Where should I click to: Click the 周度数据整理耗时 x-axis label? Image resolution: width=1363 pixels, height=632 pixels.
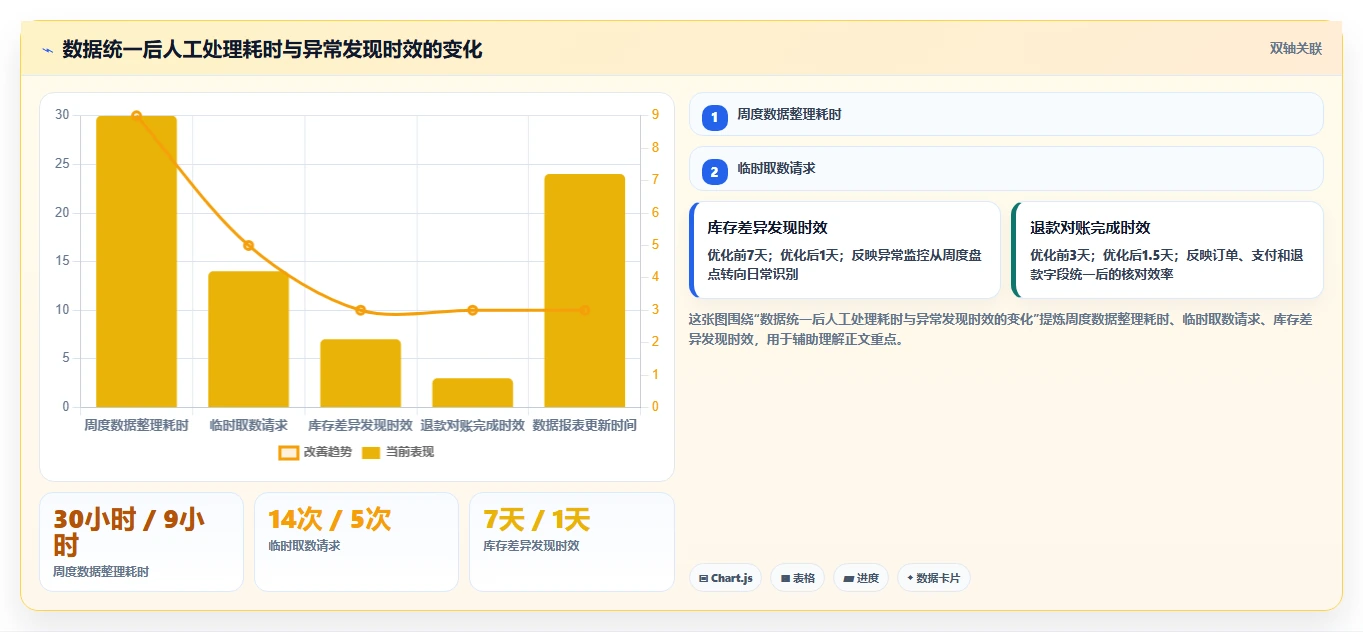136,425
